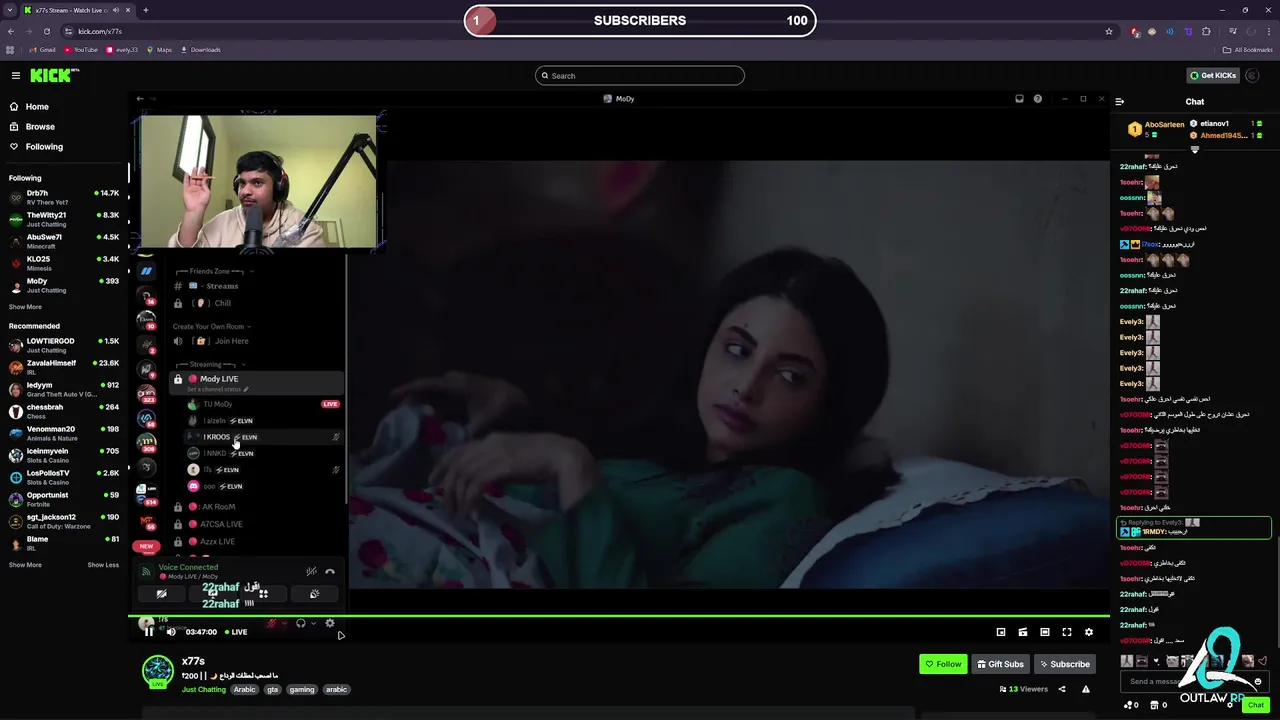Open the Kick hamburger sidebar menu
This screenshot has width=1280, height=720.
coord(16,75)
